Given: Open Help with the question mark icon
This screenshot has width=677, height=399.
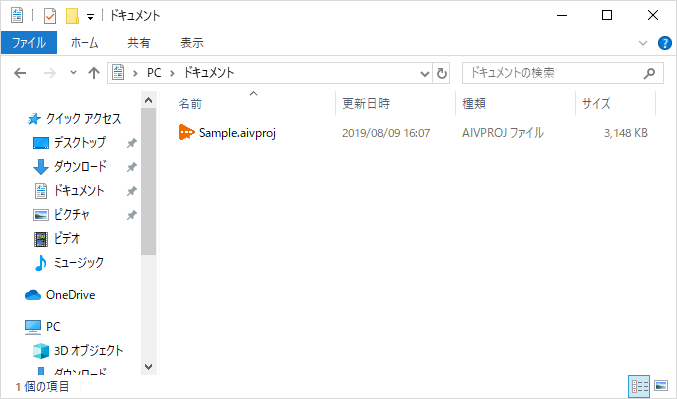Looking at the screenshot, I should (664, 43).
